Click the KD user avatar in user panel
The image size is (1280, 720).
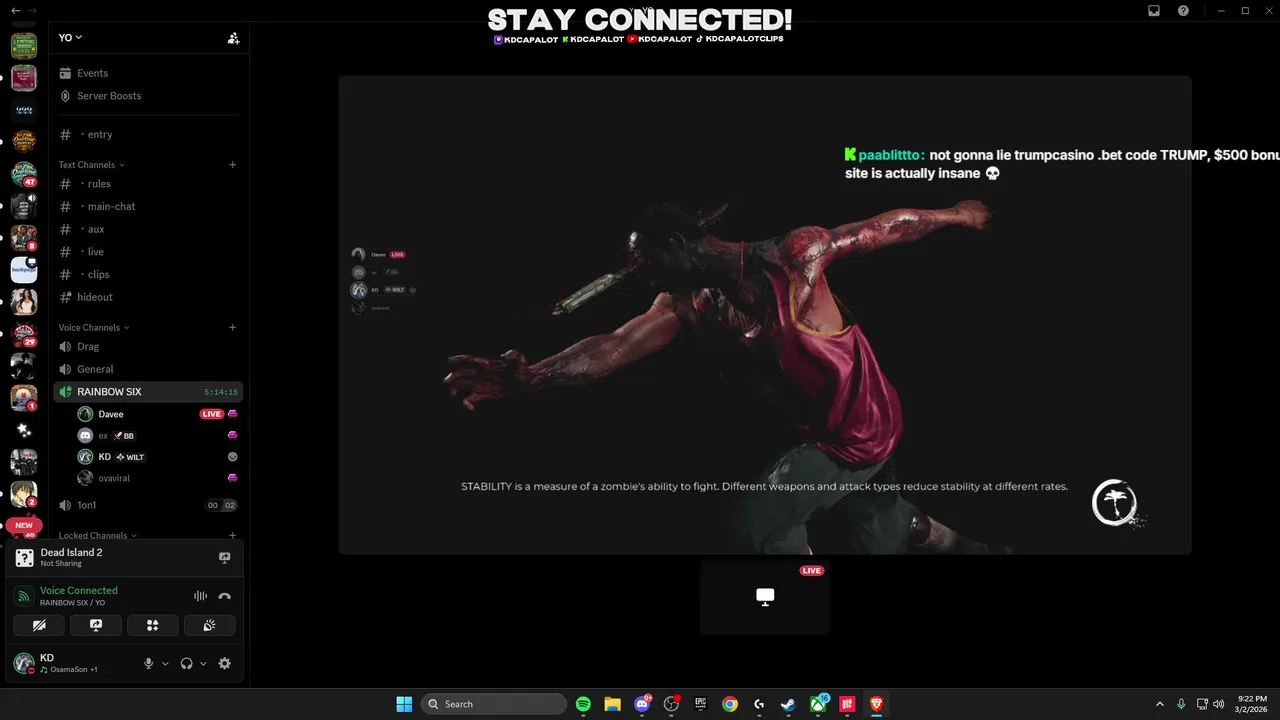[x=24, y=663]
